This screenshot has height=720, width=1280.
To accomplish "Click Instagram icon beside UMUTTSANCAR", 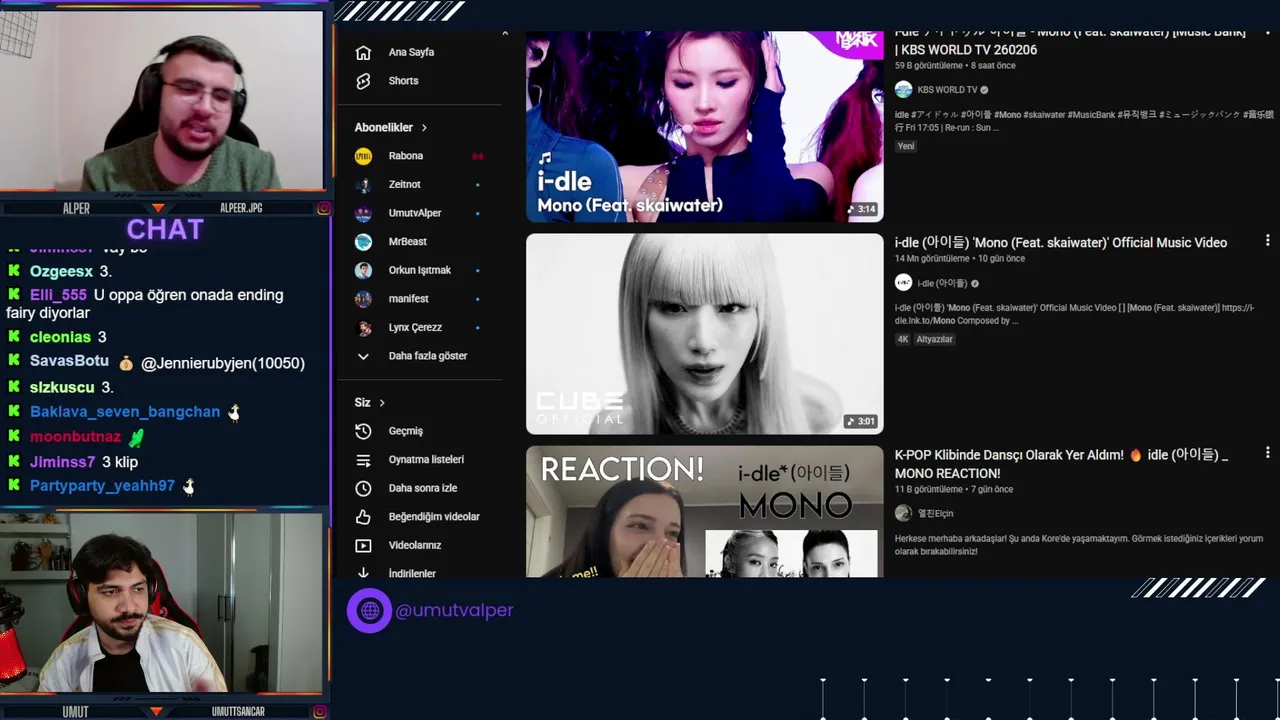I will [x=320, y=712].
